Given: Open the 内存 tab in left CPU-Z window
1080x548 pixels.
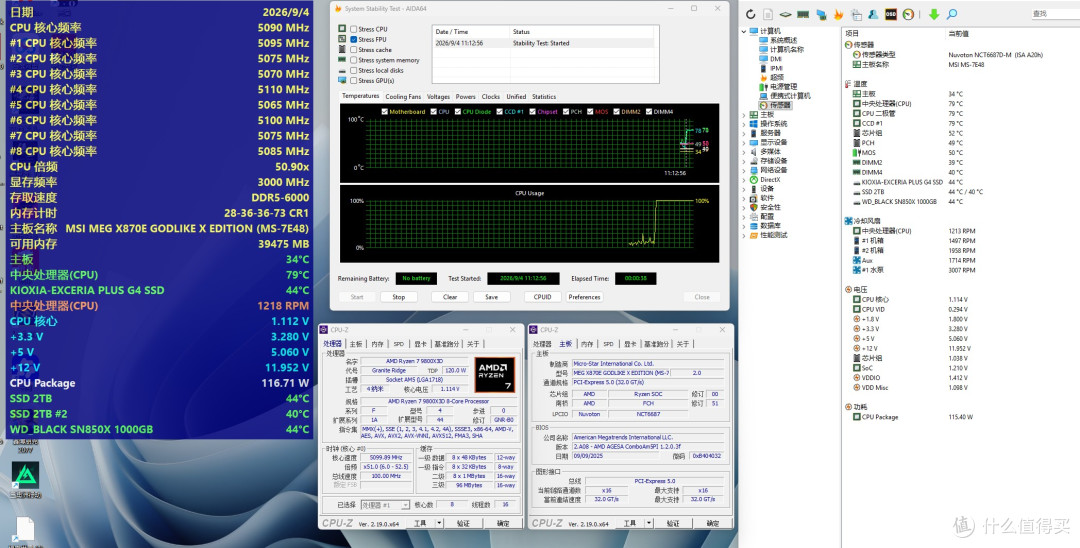Looking at the screenshot, I should 377,344.
